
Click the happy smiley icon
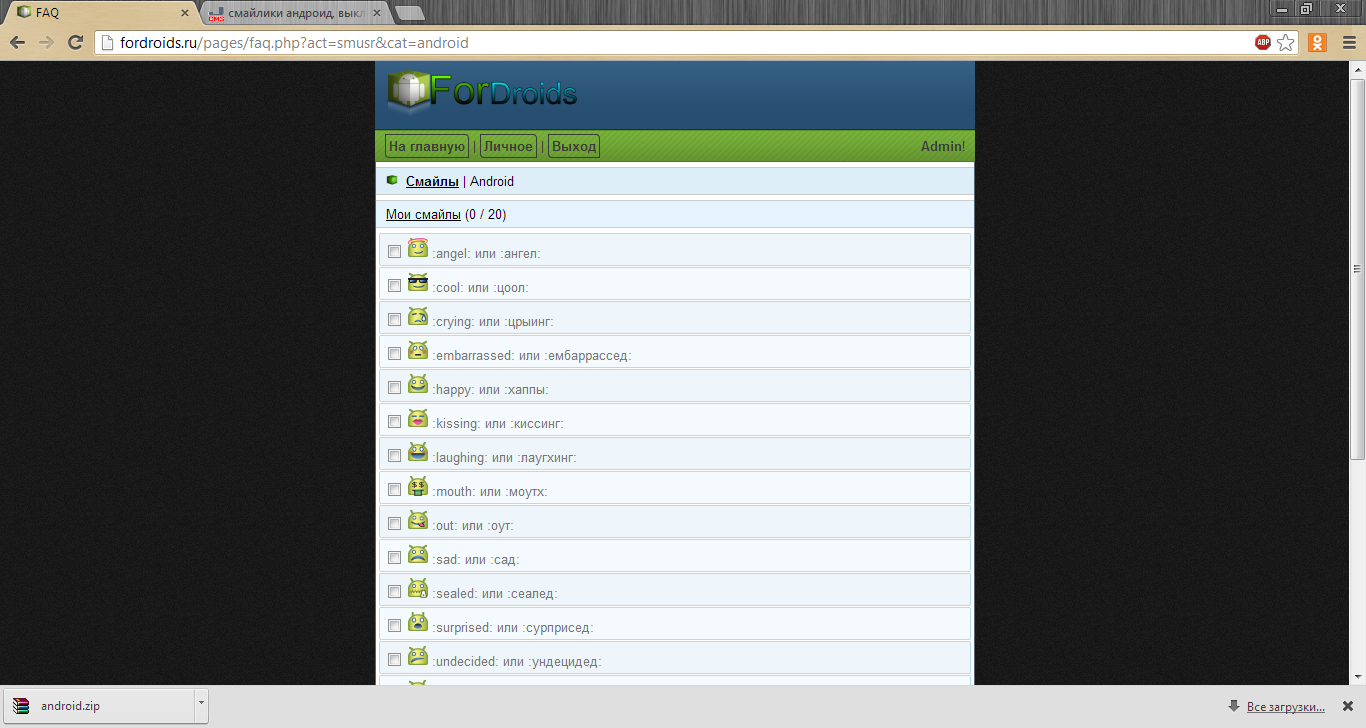click(x=418, y=385)
